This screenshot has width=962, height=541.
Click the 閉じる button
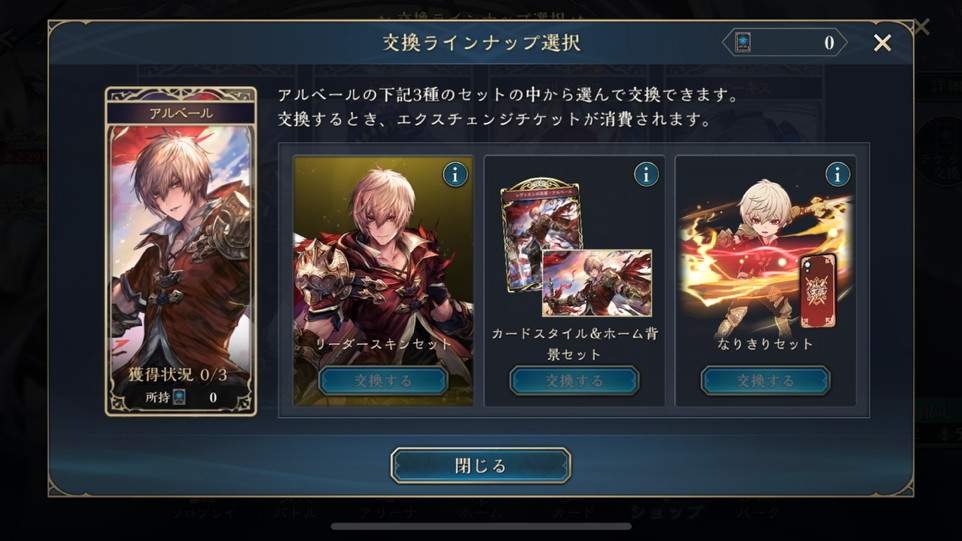coord(480,466)
